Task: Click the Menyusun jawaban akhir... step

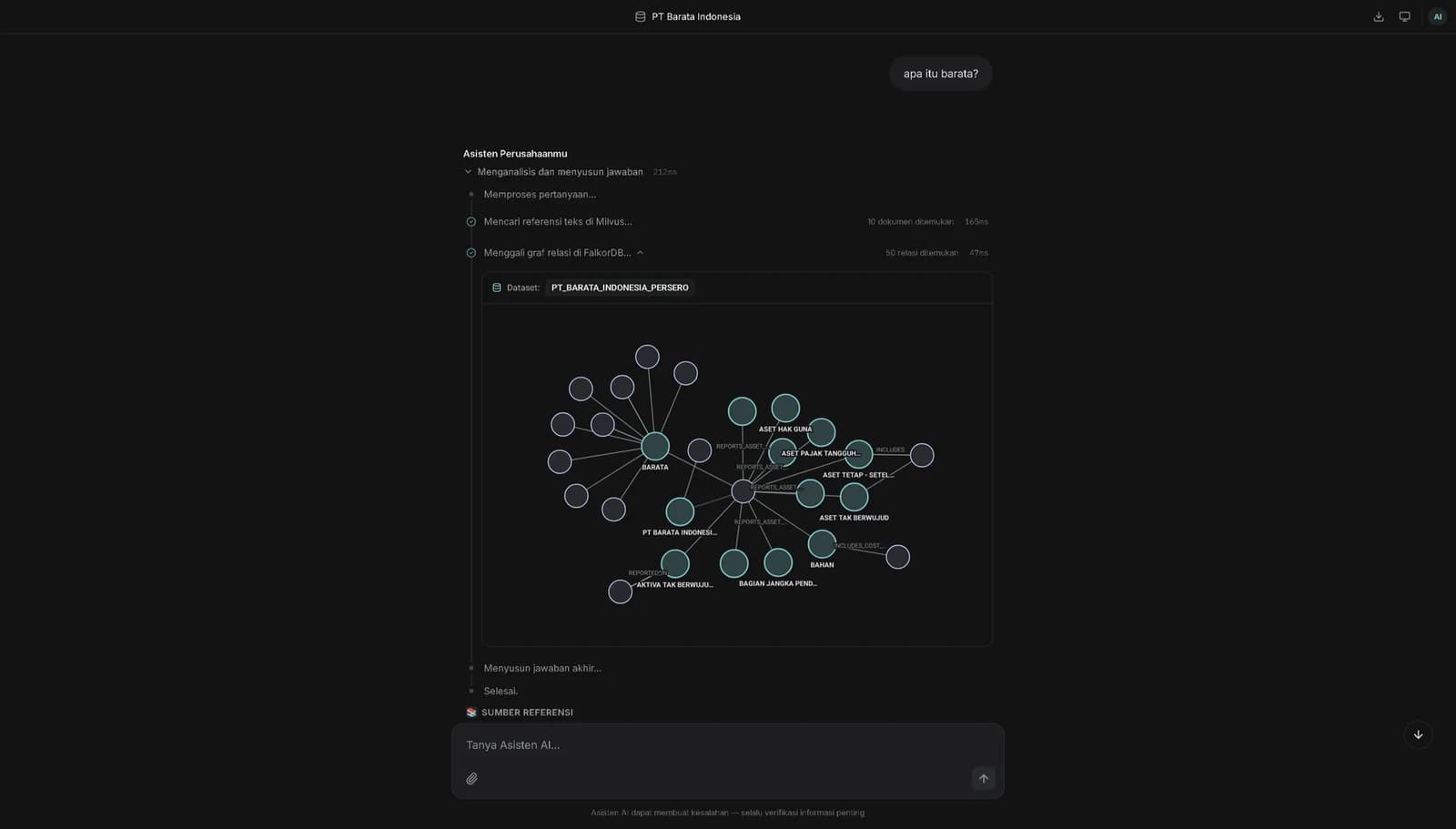Action: pos(542,668)
